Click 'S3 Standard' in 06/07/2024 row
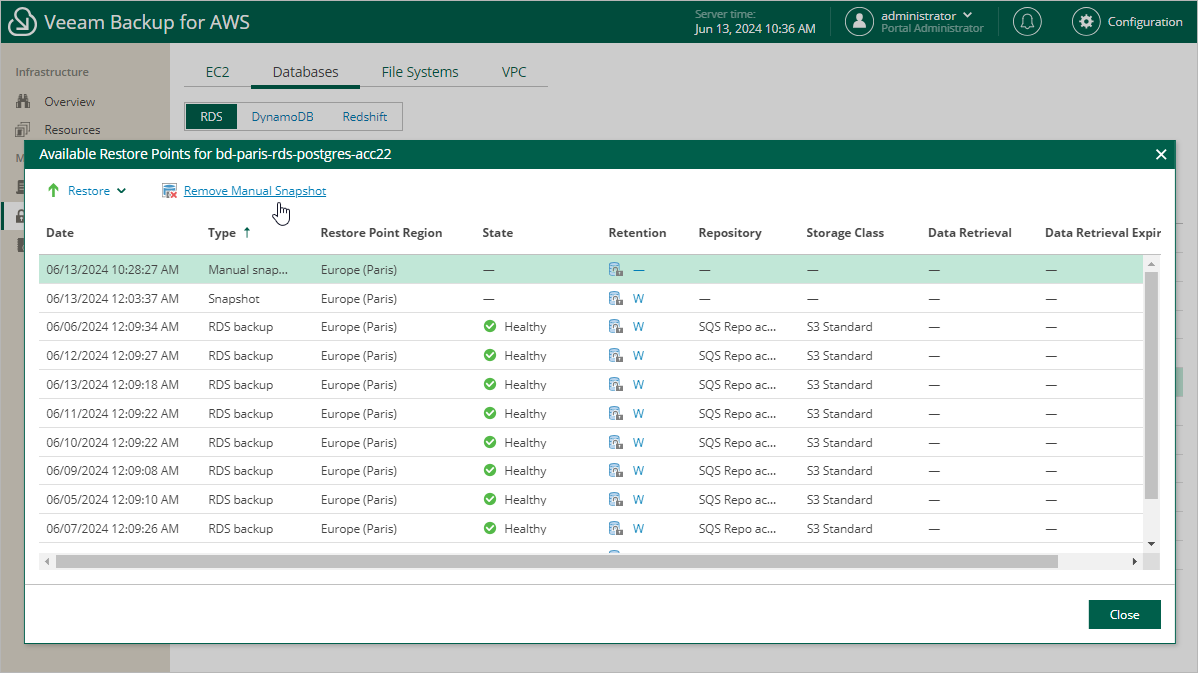 [x=839, y=529]
